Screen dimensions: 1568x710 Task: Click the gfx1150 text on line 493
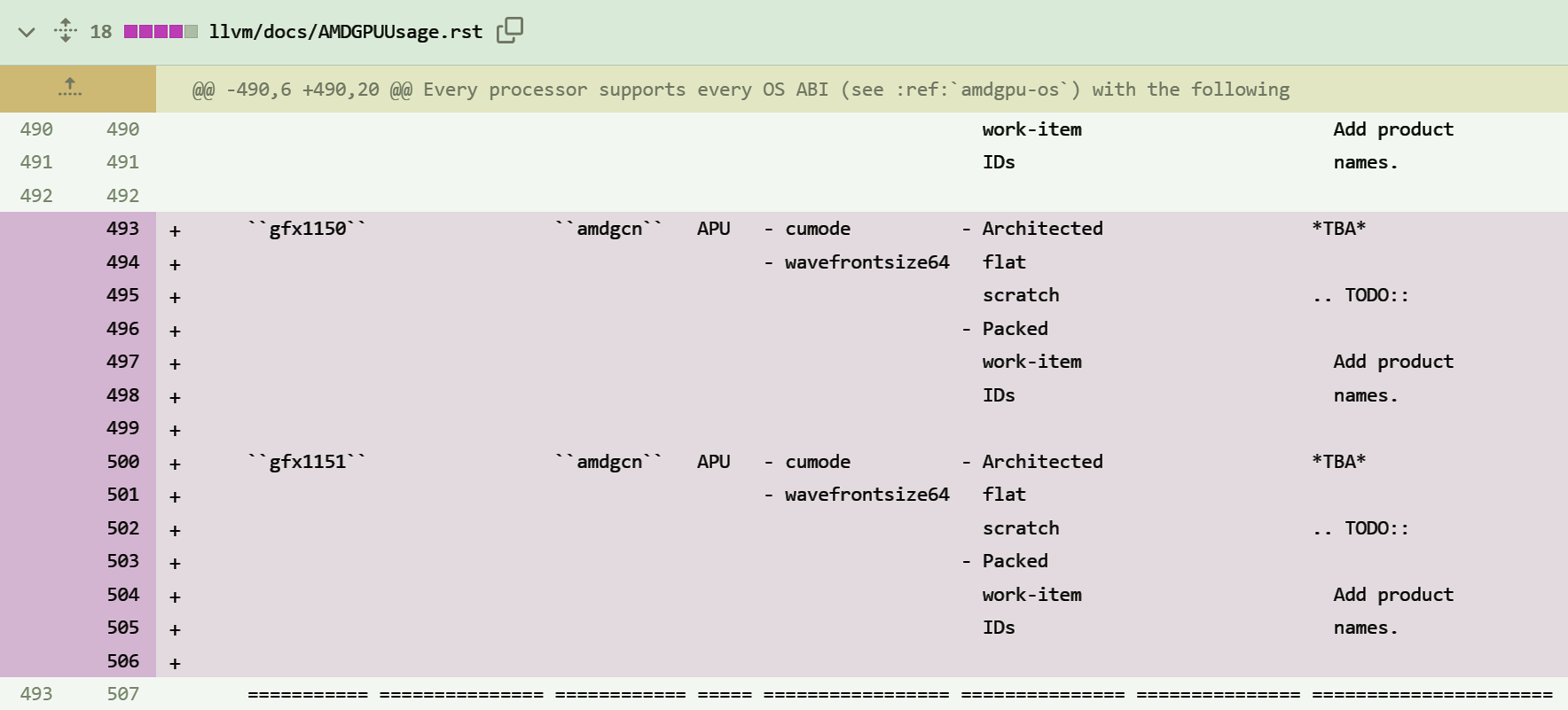307,229
